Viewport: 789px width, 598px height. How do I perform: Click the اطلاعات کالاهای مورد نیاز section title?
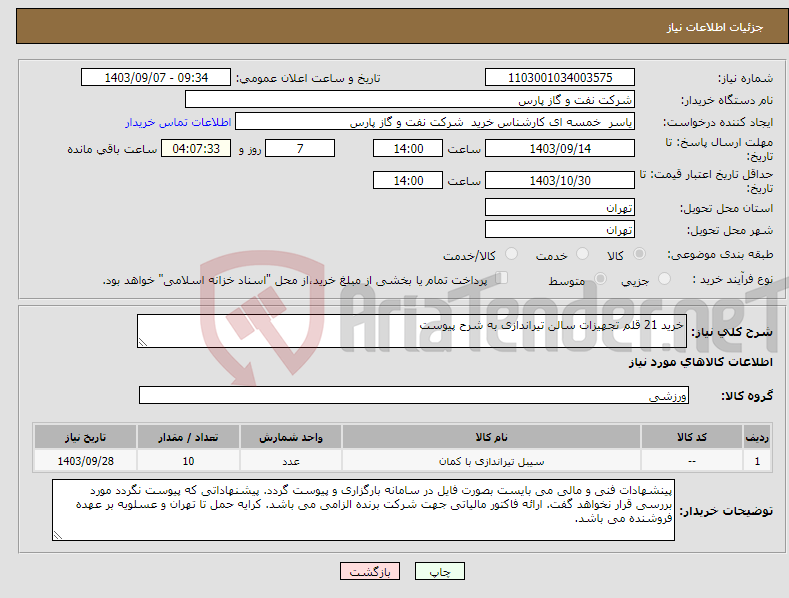(x=700, y=362)
